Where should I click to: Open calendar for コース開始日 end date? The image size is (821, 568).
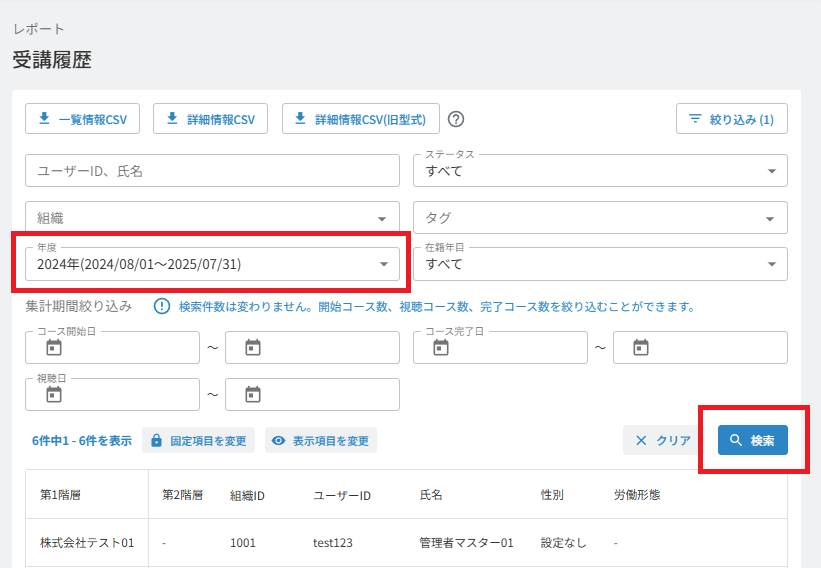[x=253, y=347]
